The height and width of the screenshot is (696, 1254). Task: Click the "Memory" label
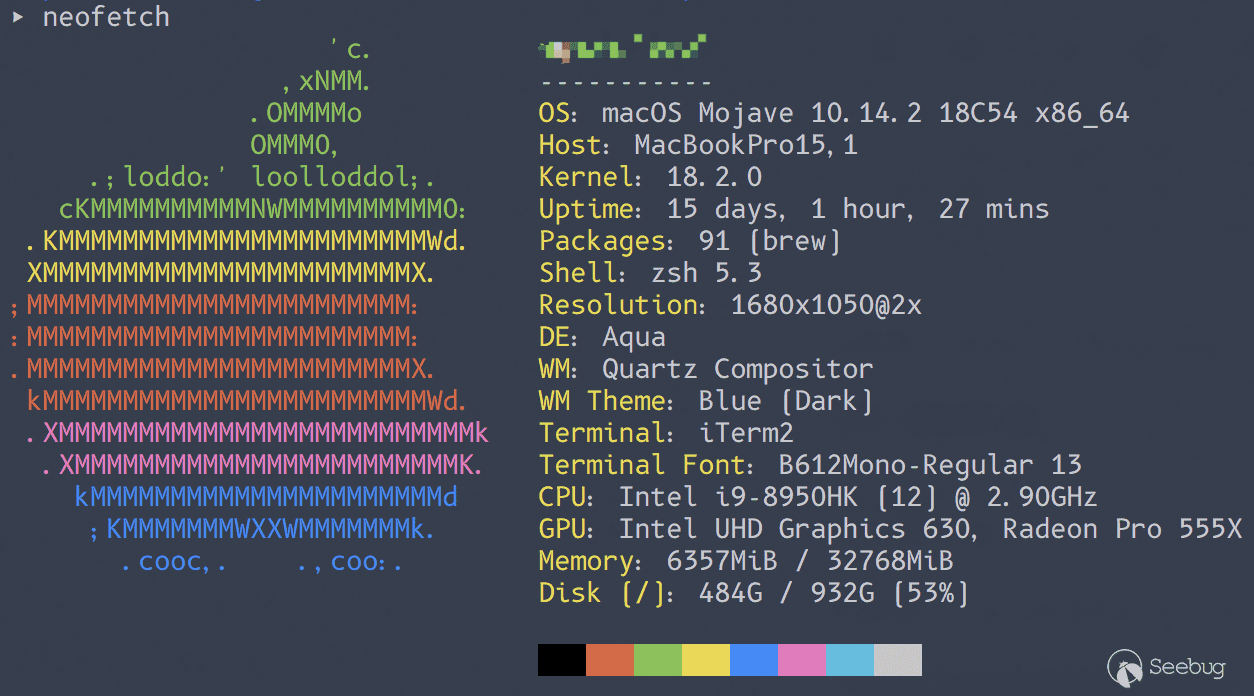pos(587,561)
